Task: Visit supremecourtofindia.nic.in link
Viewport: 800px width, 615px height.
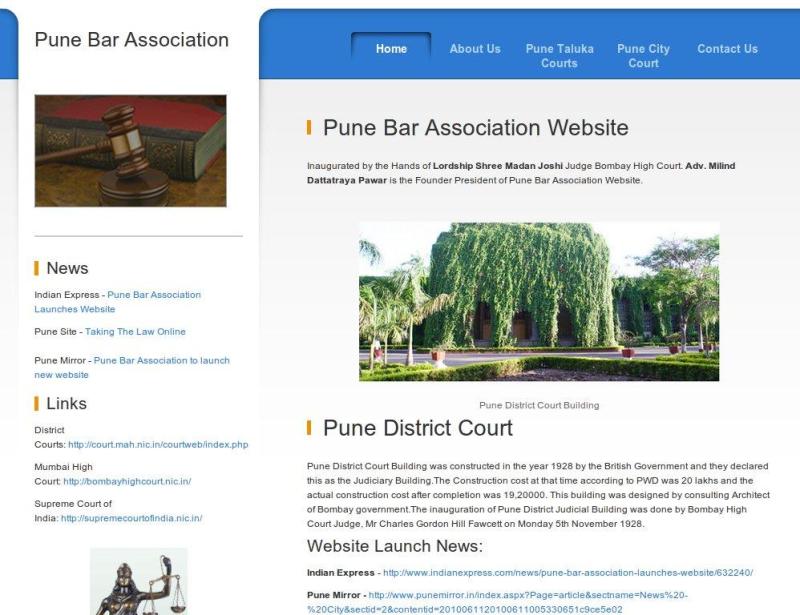Action: point(132,518)
